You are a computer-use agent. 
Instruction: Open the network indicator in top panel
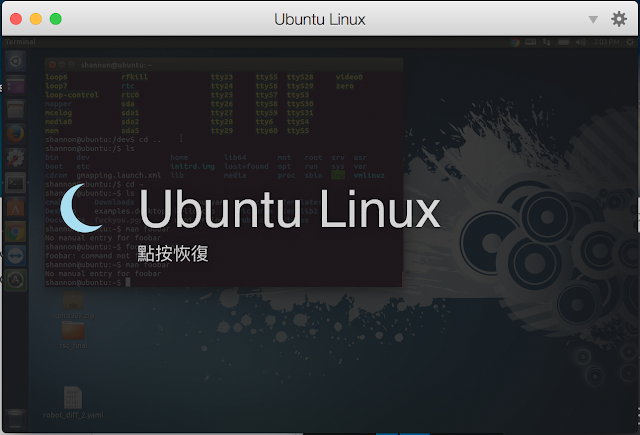547,42
